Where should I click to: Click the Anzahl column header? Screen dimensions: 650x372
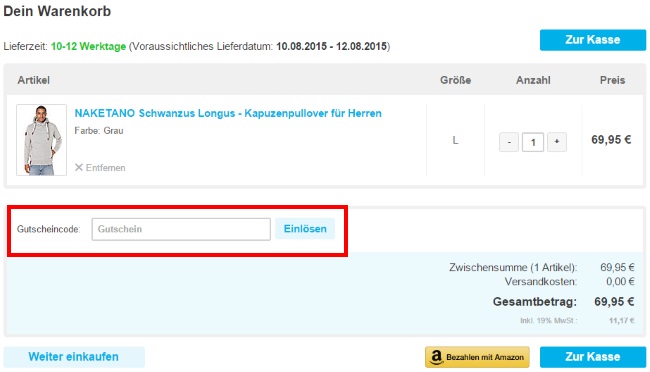point(533,80)
